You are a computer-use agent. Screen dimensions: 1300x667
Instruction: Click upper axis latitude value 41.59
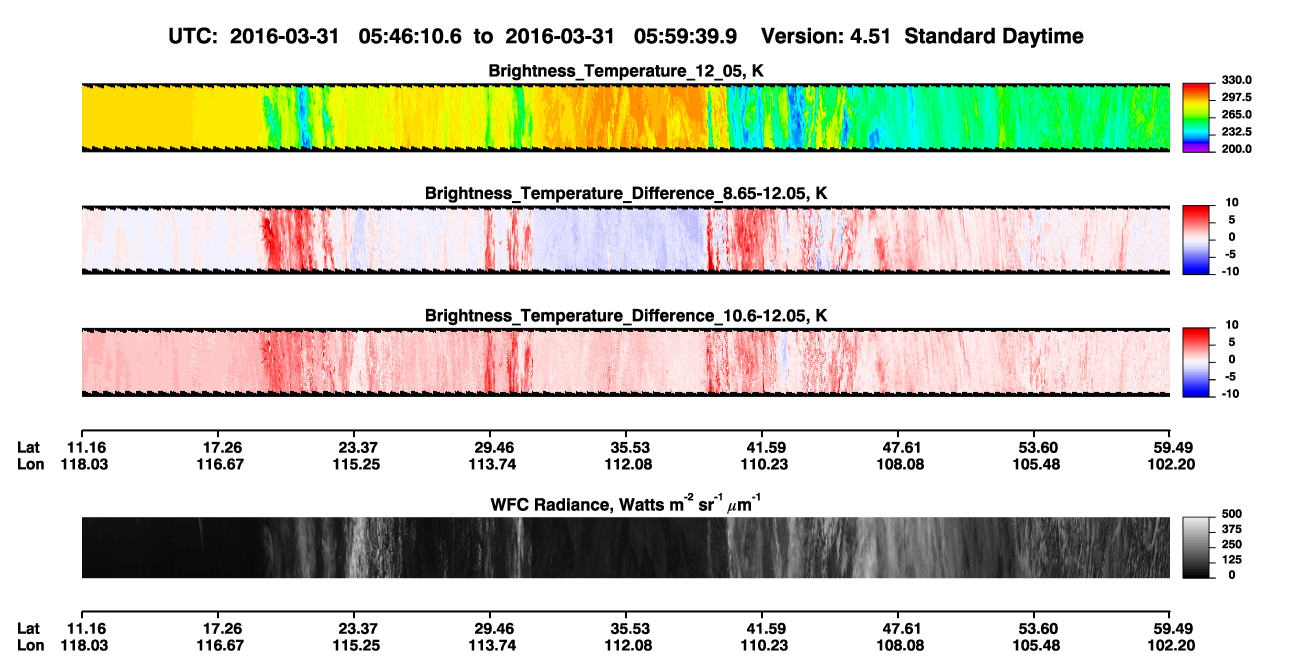pyautogui.click(x=762, y=448)
